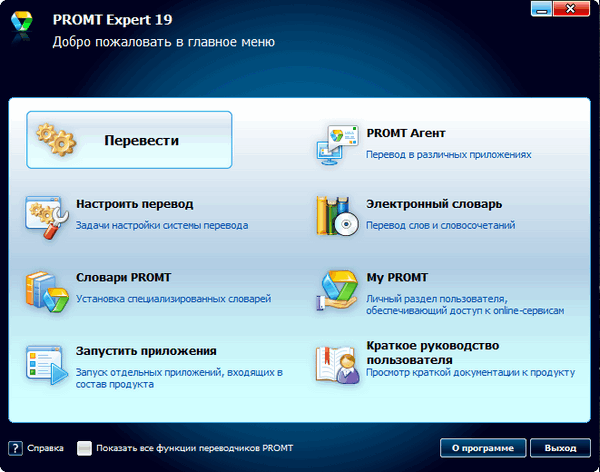Open the Справка help label
Screen dimensions: 600x472
point(45,448)
